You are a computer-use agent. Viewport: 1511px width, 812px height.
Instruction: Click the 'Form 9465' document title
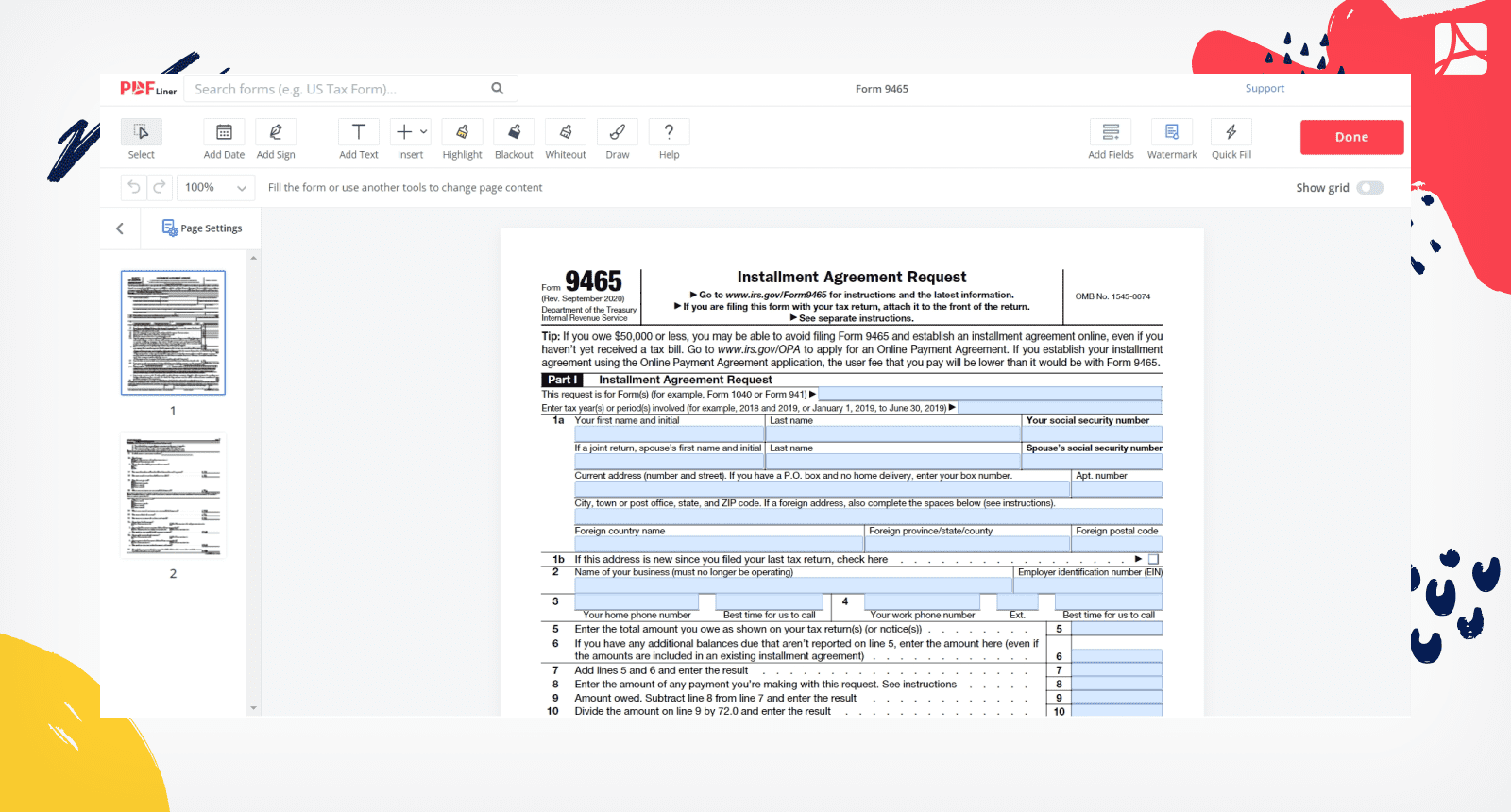point(882,89)
